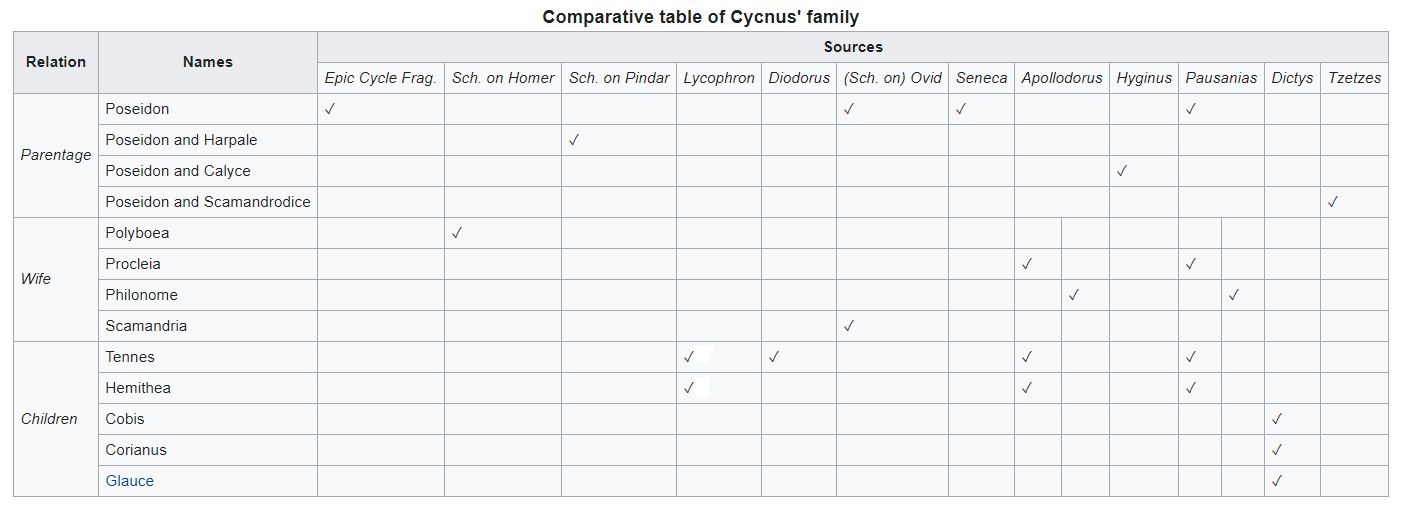Click Polyboea's checkmark under Sch. on Homer
Screen dimensions: 1419x514
click(457, 233)
